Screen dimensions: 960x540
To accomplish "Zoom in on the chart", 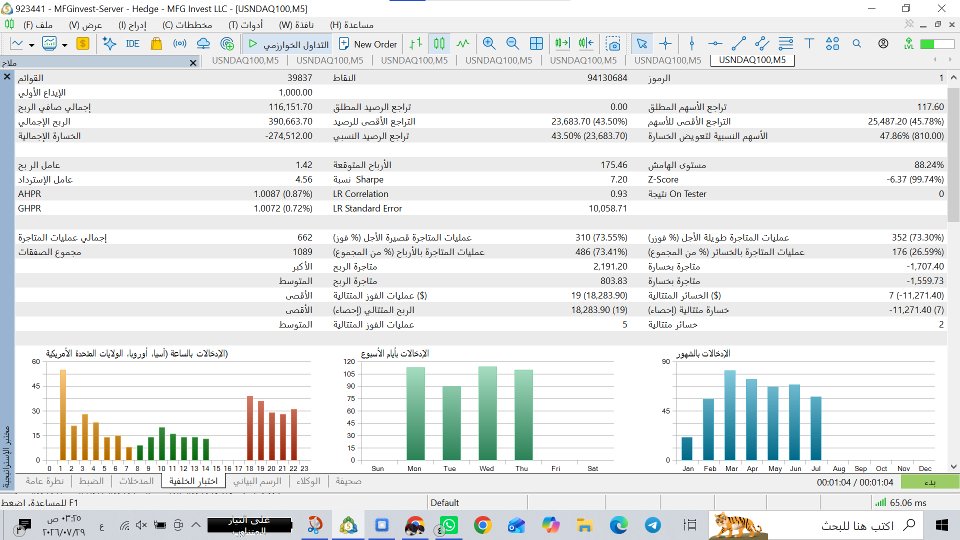I will [x=489, y=43].
